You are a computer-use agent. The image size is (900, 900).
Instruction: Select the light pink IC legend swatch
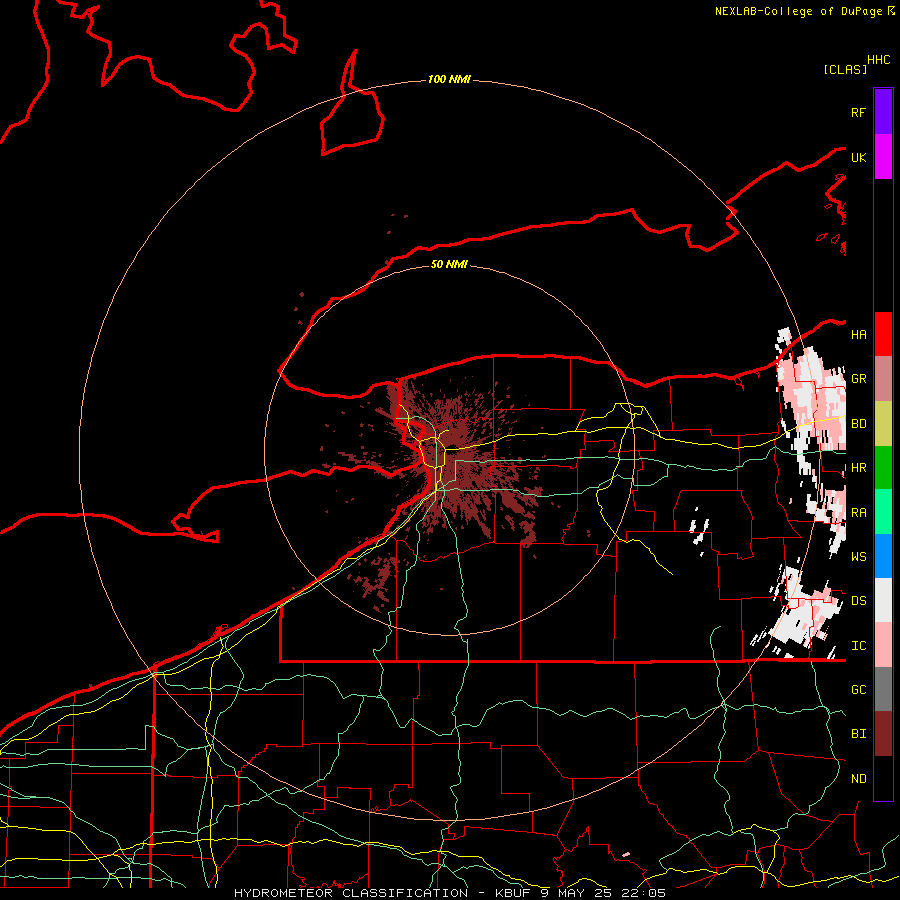coord(883,645)
